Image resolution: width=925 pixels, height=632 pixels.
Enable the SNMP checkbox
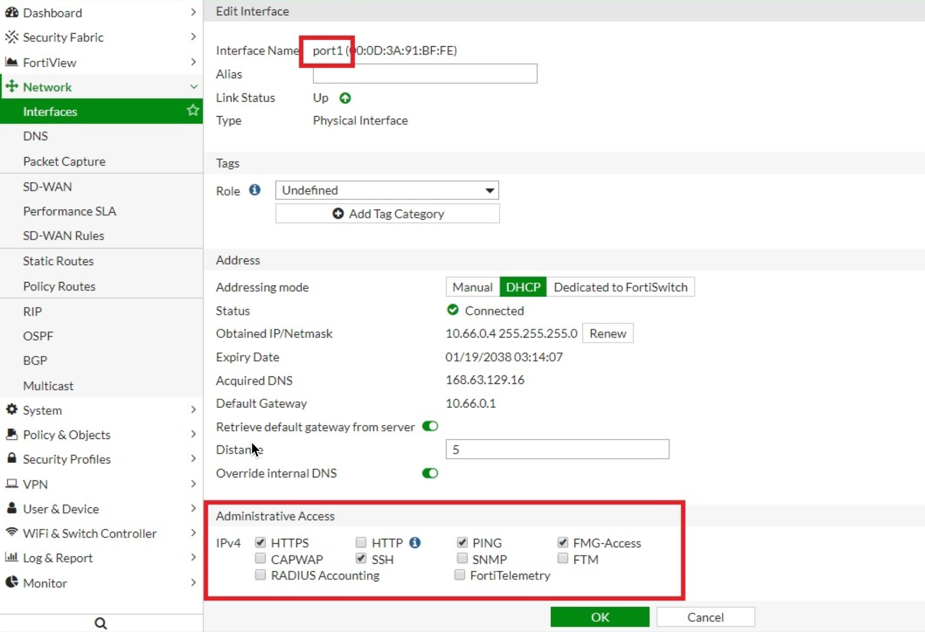pos(462,559)
